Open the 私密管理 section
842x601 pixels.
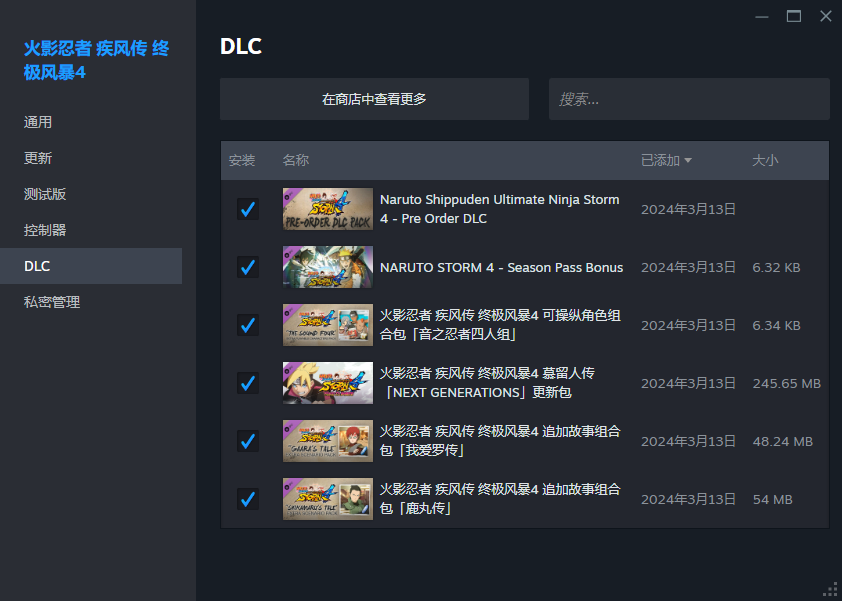tap(52, 302)
